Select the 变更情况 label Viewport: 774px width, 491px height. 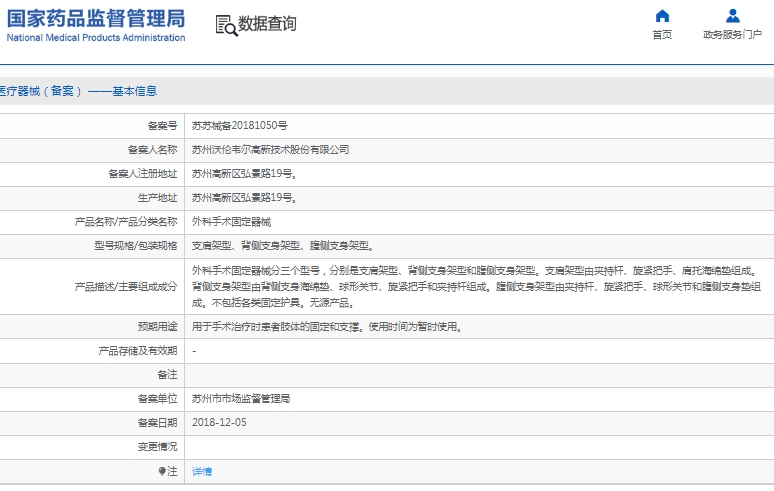(x=157, y=447)
